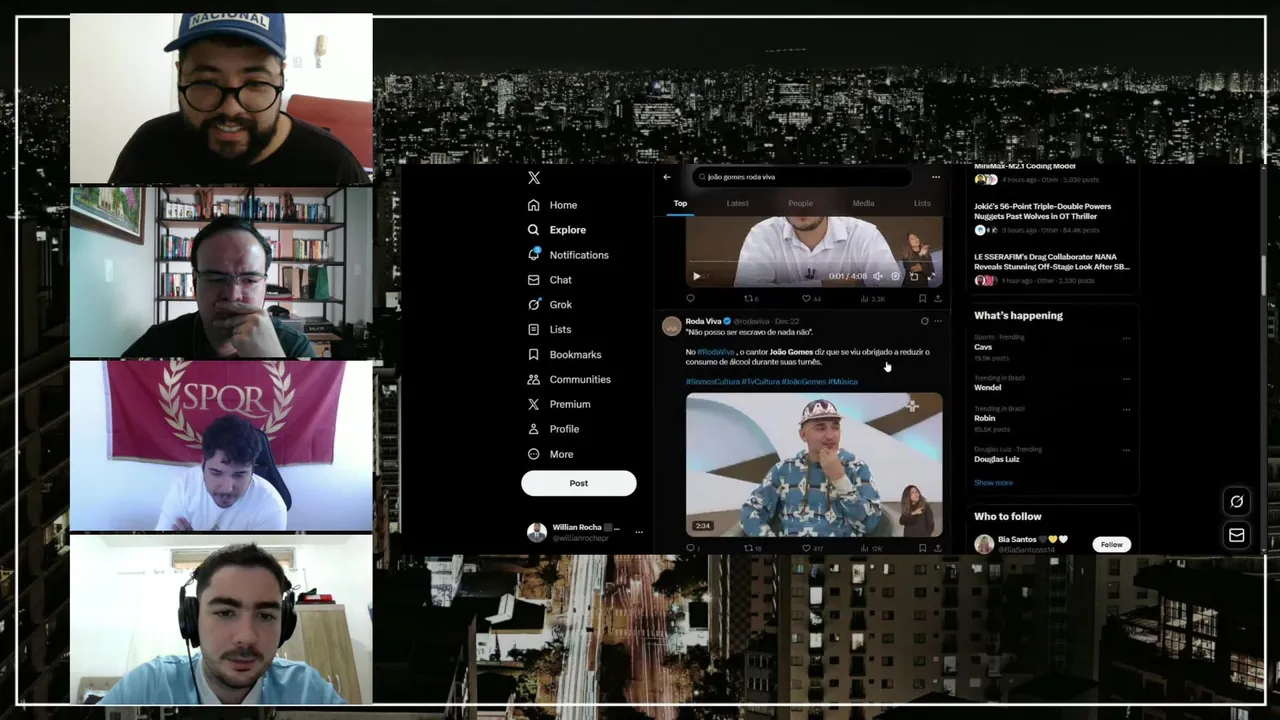Click the Willian Rocha account avatar

(x=537, y=532)
